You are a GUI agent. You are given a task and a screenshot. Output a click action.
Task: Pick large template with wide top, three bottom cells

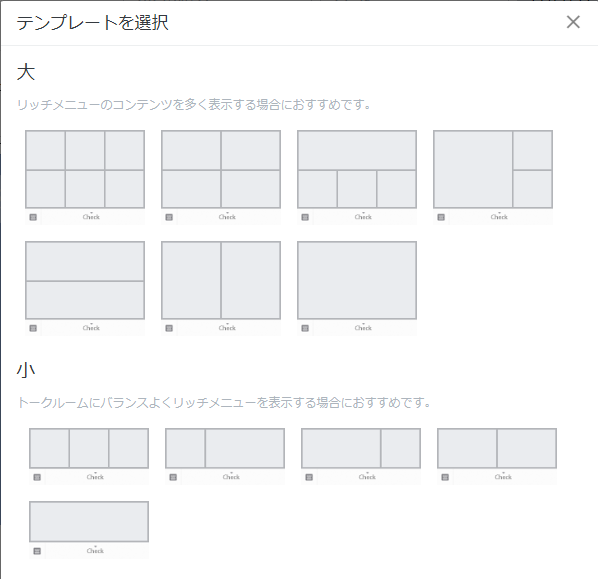(x=357, y=169)
